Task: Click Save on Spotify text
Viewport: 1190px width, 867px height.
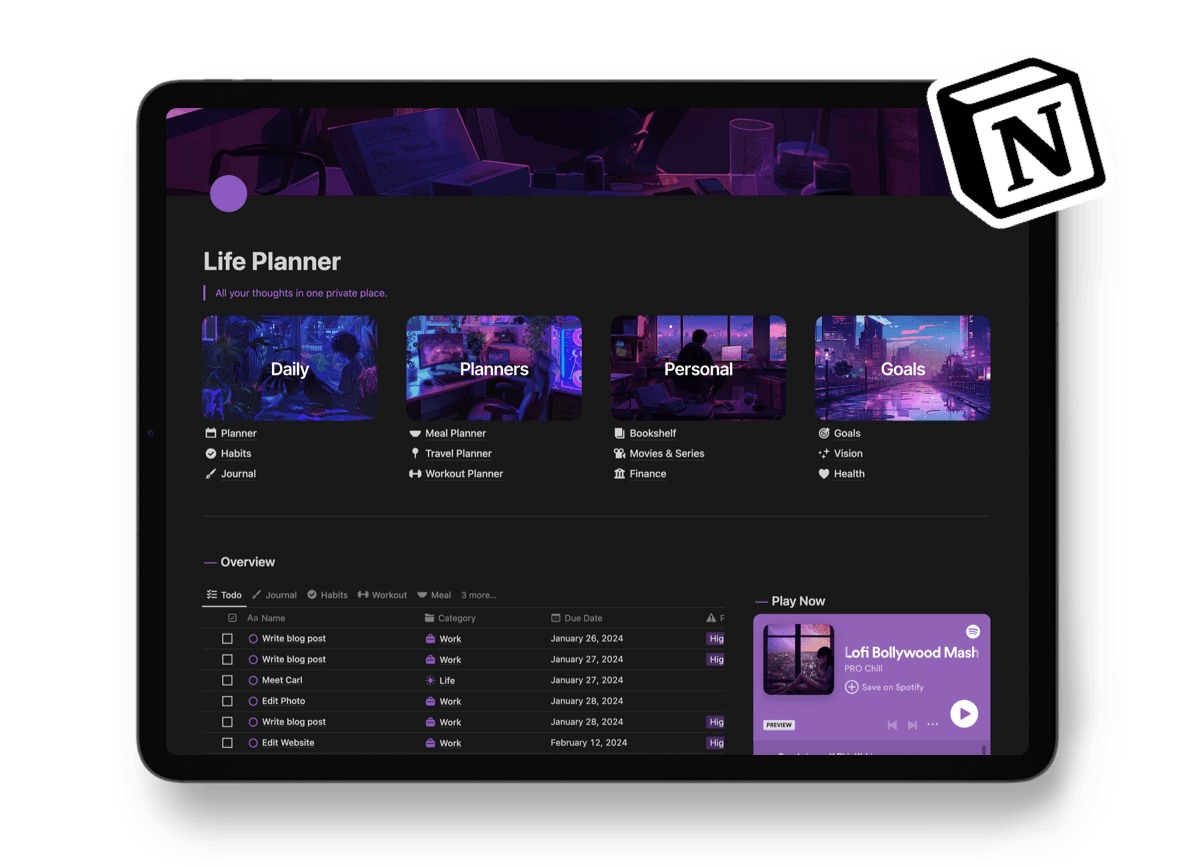Action: click(892, 687)
